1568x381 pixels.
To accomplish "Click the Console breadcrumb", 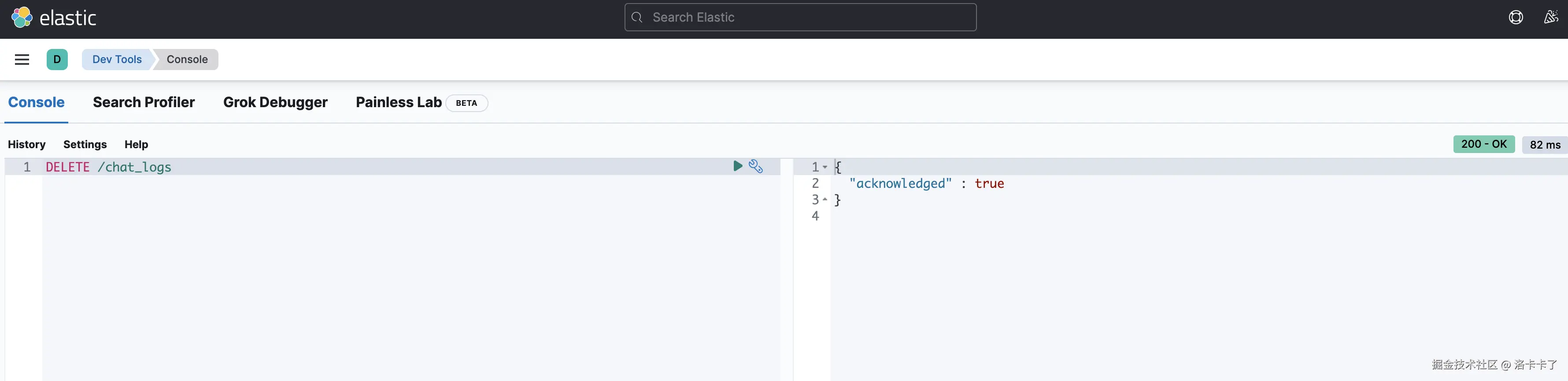I will [188, 60].
